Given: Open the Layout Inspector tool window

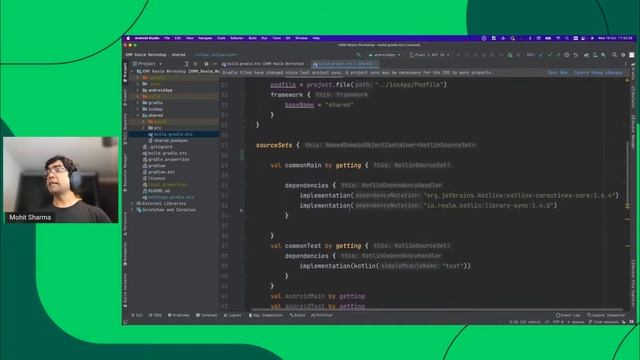Looking at the screenshot, I should click(x=606, y=315).
